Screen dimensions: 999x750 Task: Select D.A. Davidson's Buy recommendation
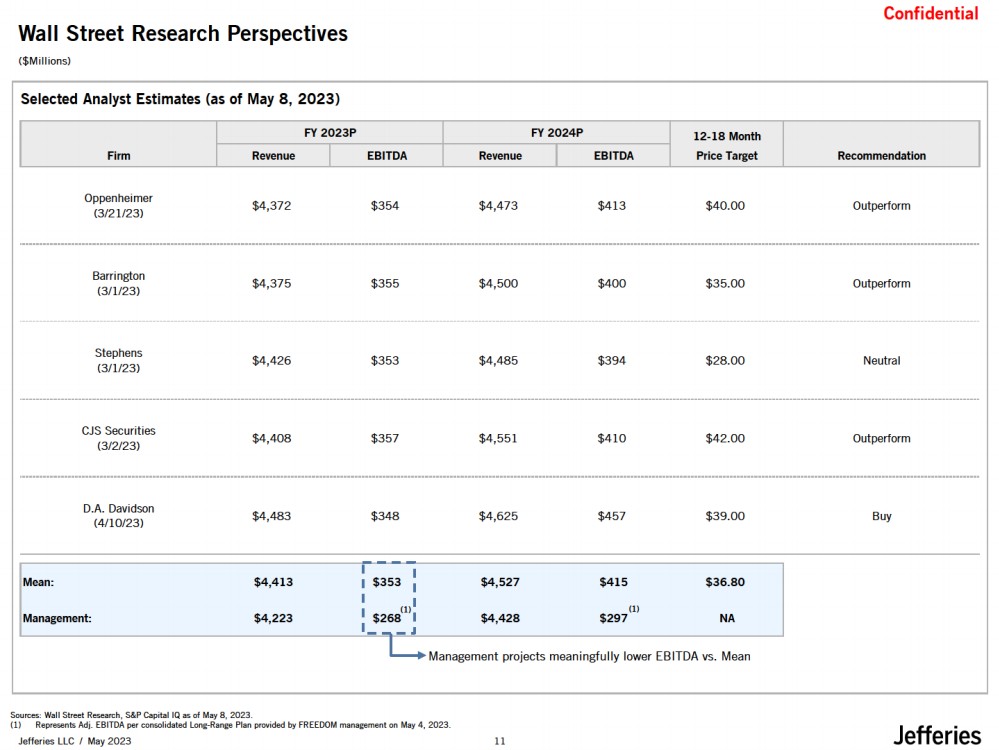881,516
